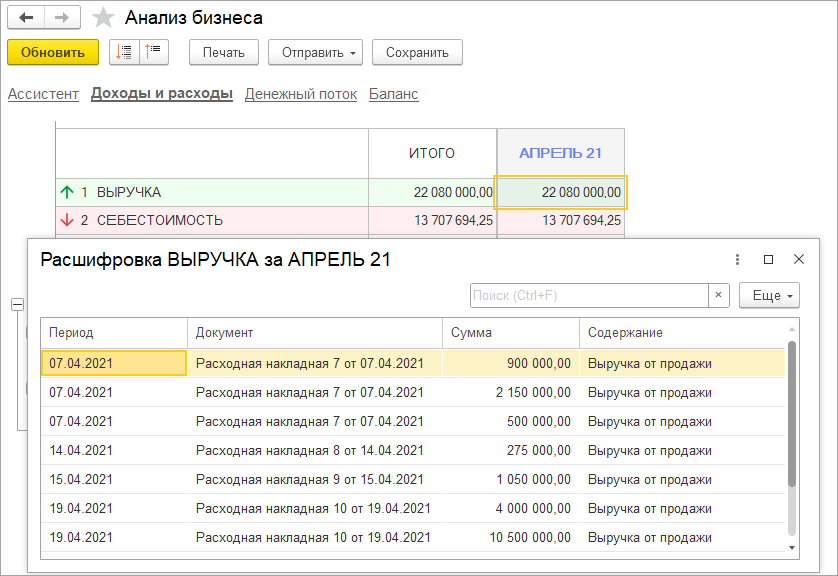Collapse the tree group with minus box
The height and width of the screenshot is (576, 838).
pos(16,304)
